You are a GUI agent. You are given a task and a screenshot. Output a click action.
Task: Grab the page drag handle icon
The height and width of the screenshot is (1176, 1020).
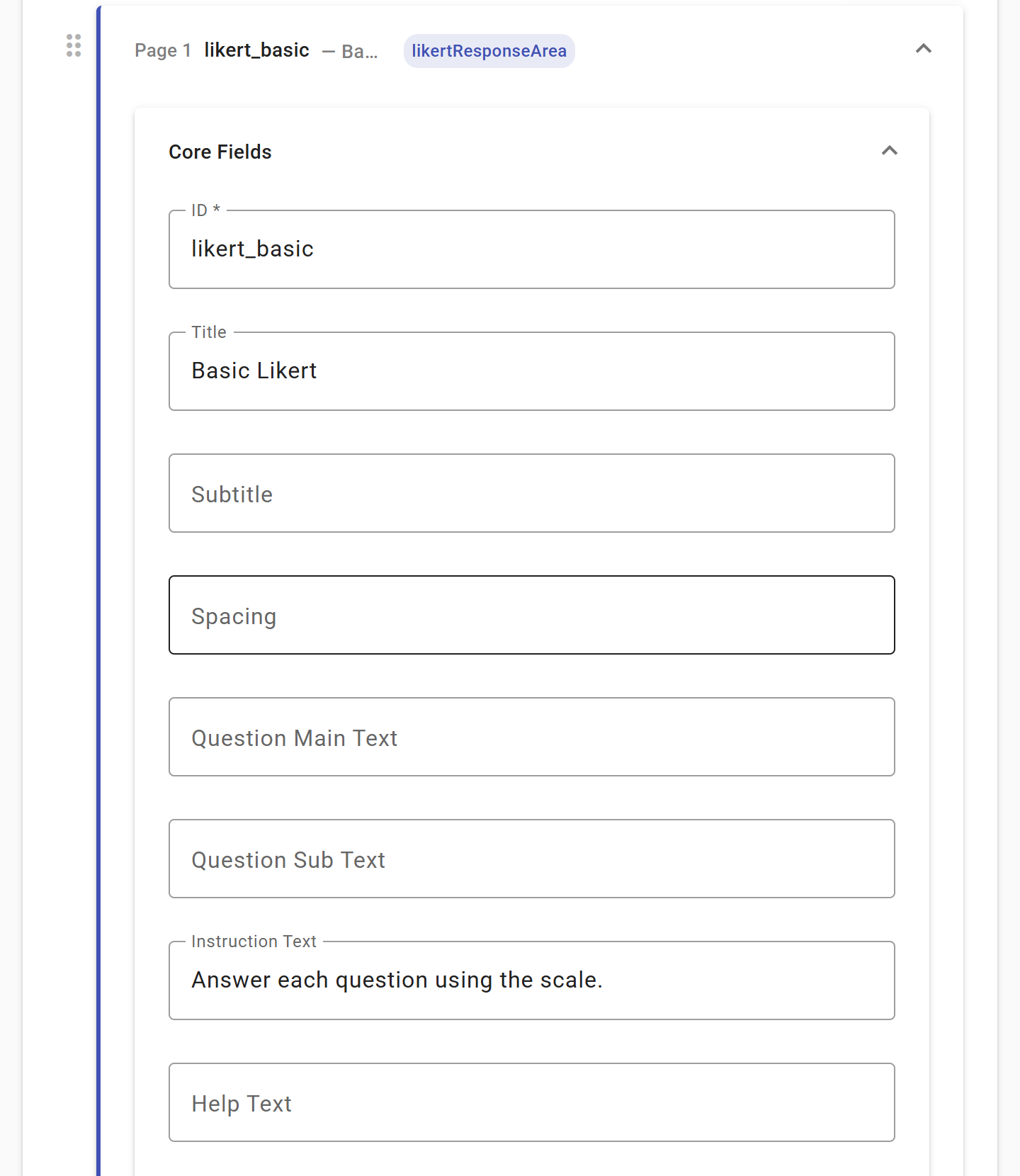74,45
